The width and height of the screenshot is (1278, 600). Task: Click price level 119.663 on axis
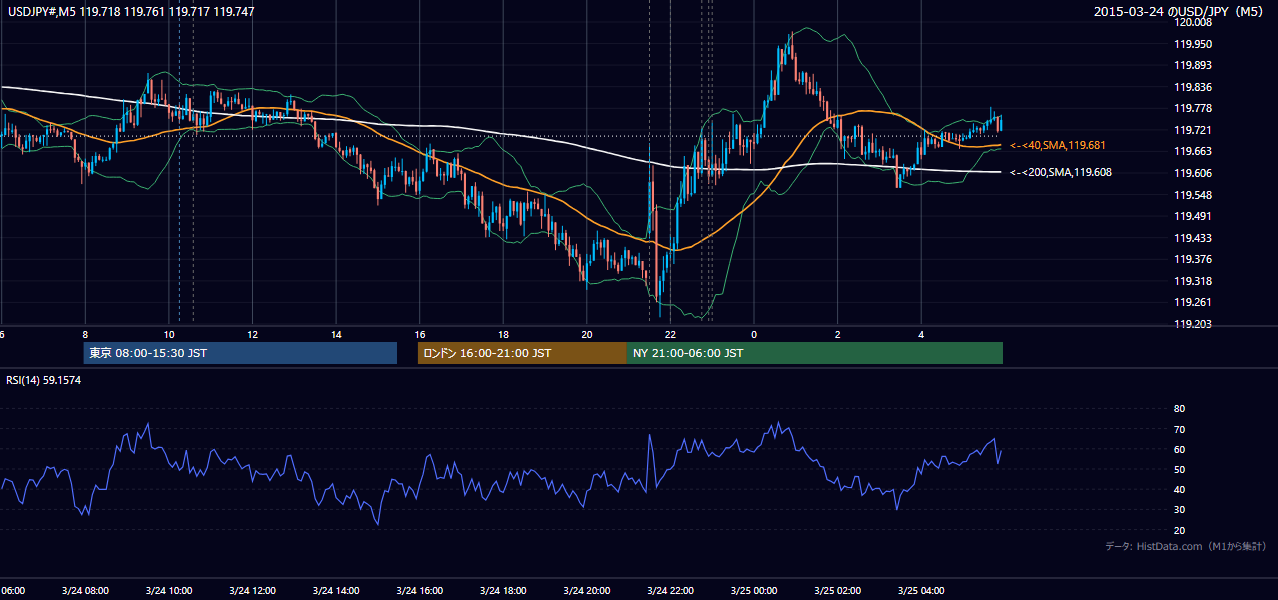click(x=1191, y=151)
